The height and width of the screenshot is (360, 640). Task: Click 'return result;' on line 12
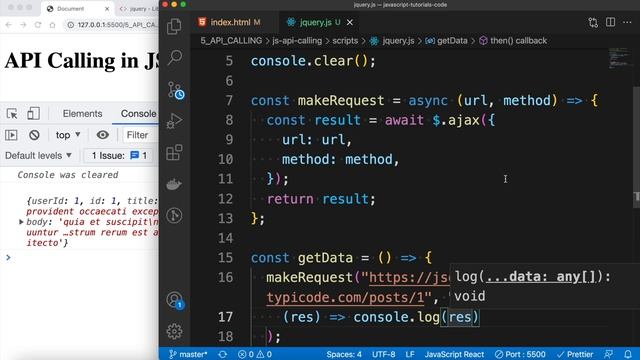pos(321,199)
